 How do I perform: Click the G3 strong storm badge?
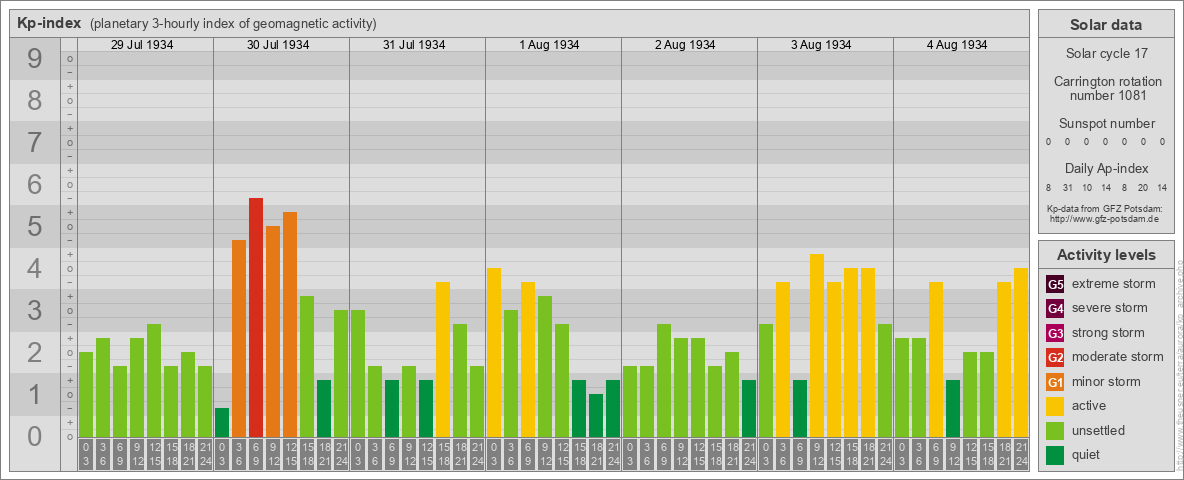click(x=1055, y=333)
